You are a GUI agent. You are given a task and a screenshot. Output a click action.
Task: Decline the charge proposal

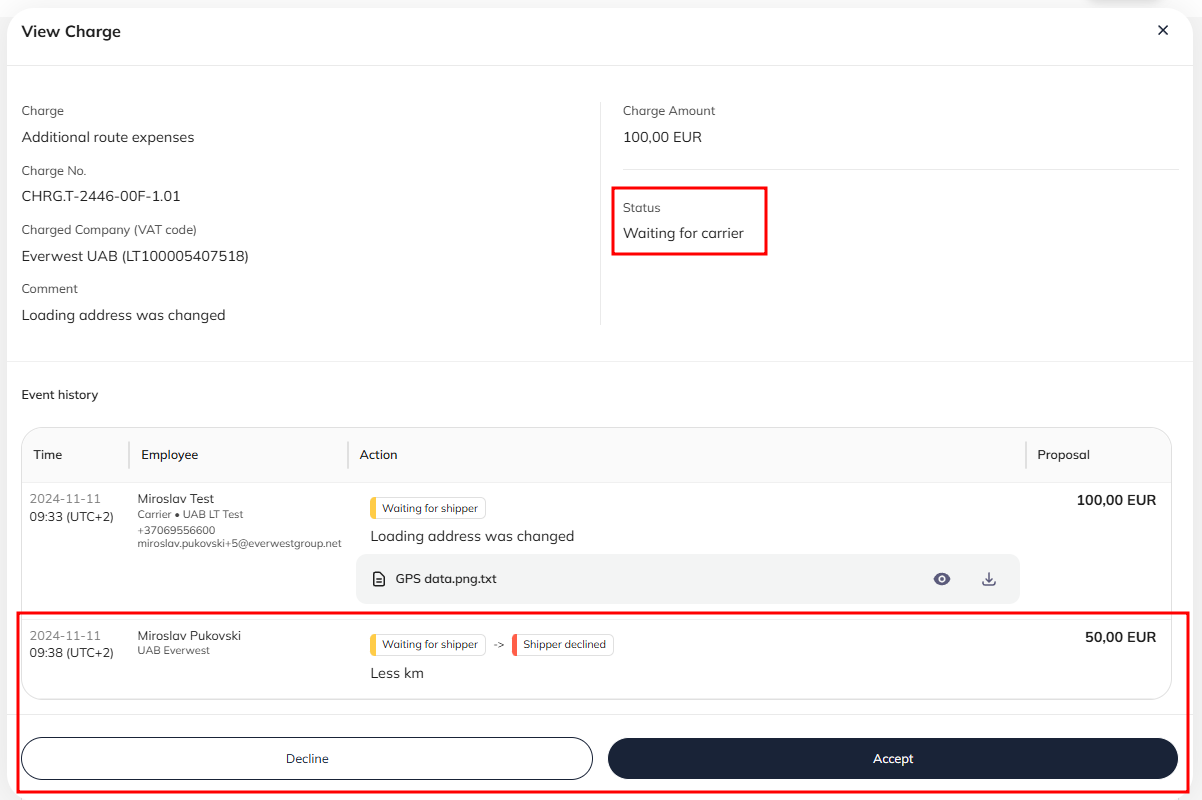[x=307, y=758]
